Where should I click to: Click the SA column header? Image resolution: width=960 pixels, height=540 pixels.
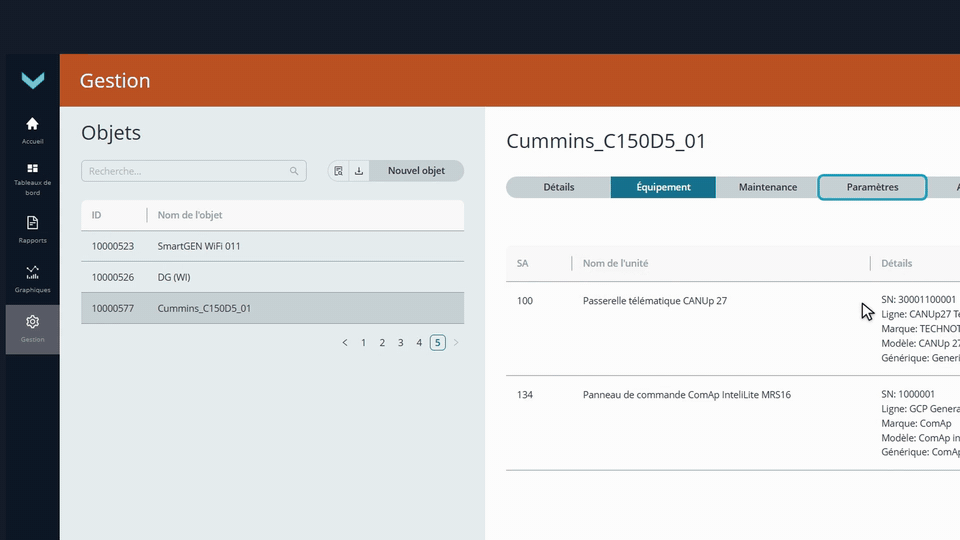[522, 263]
